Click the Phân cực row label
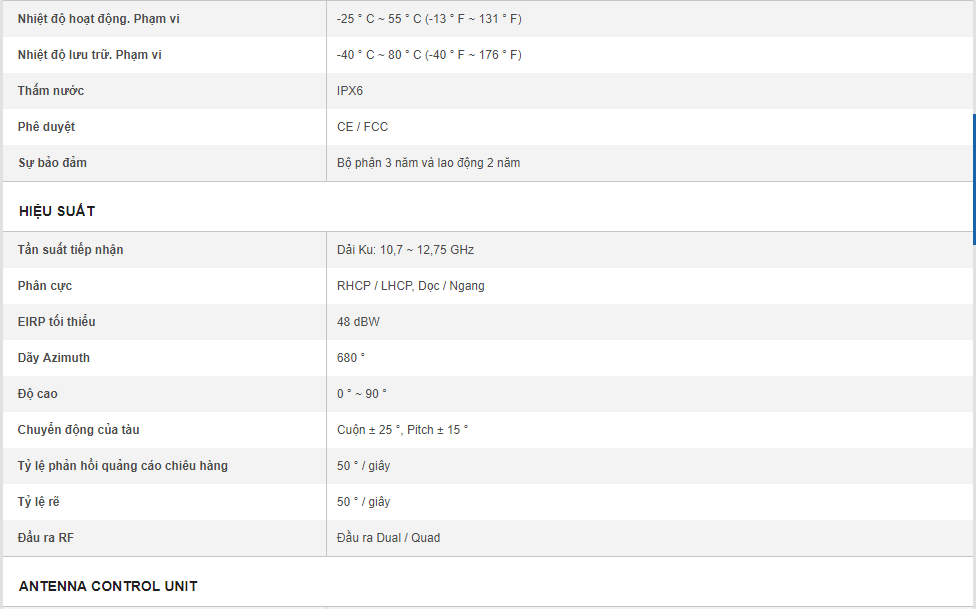This screenshot has width=976, height=609. [x=45, y=286]
